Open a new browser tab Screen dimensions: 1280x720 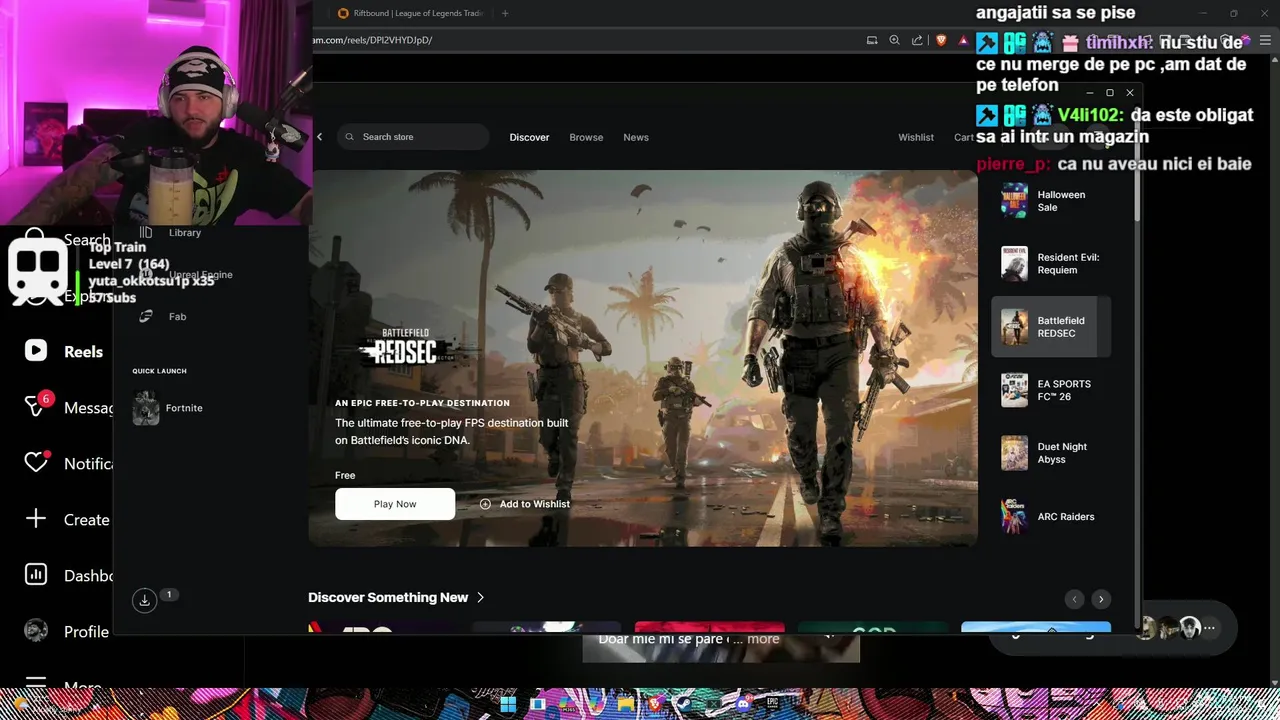point(505,13)
